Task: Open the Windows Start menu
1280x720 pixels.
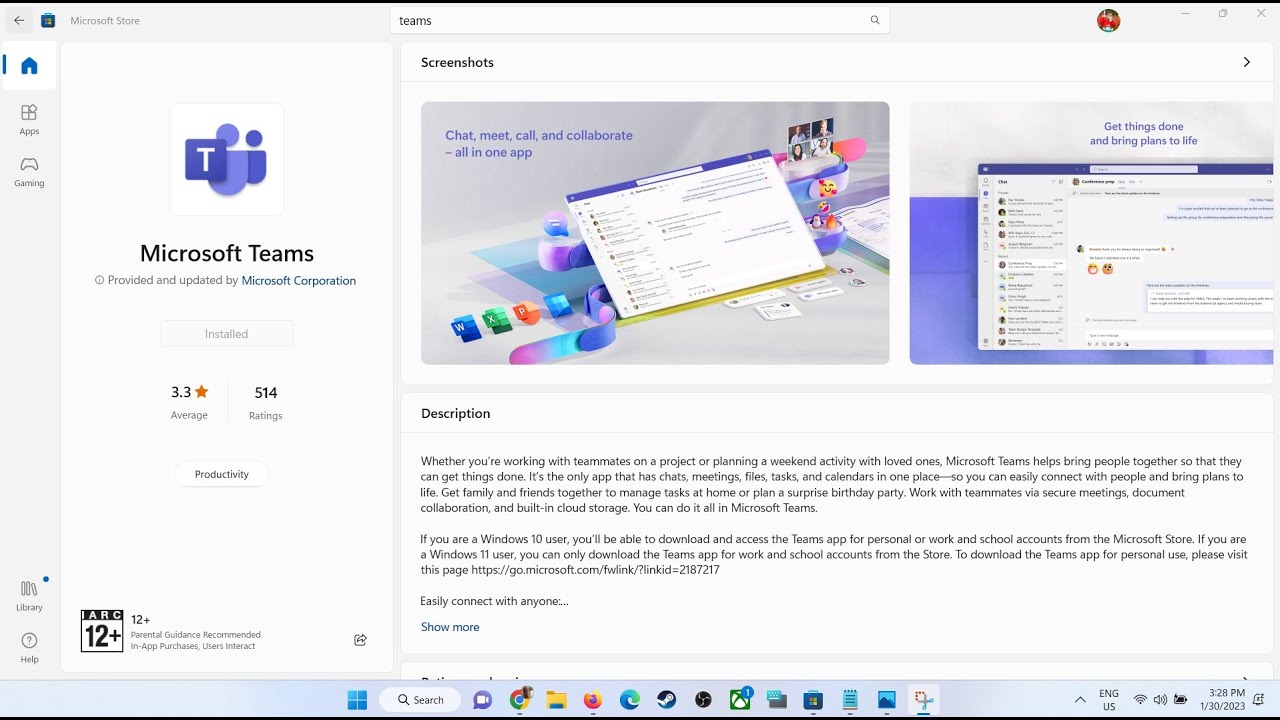Action: (x=357, y=700)
